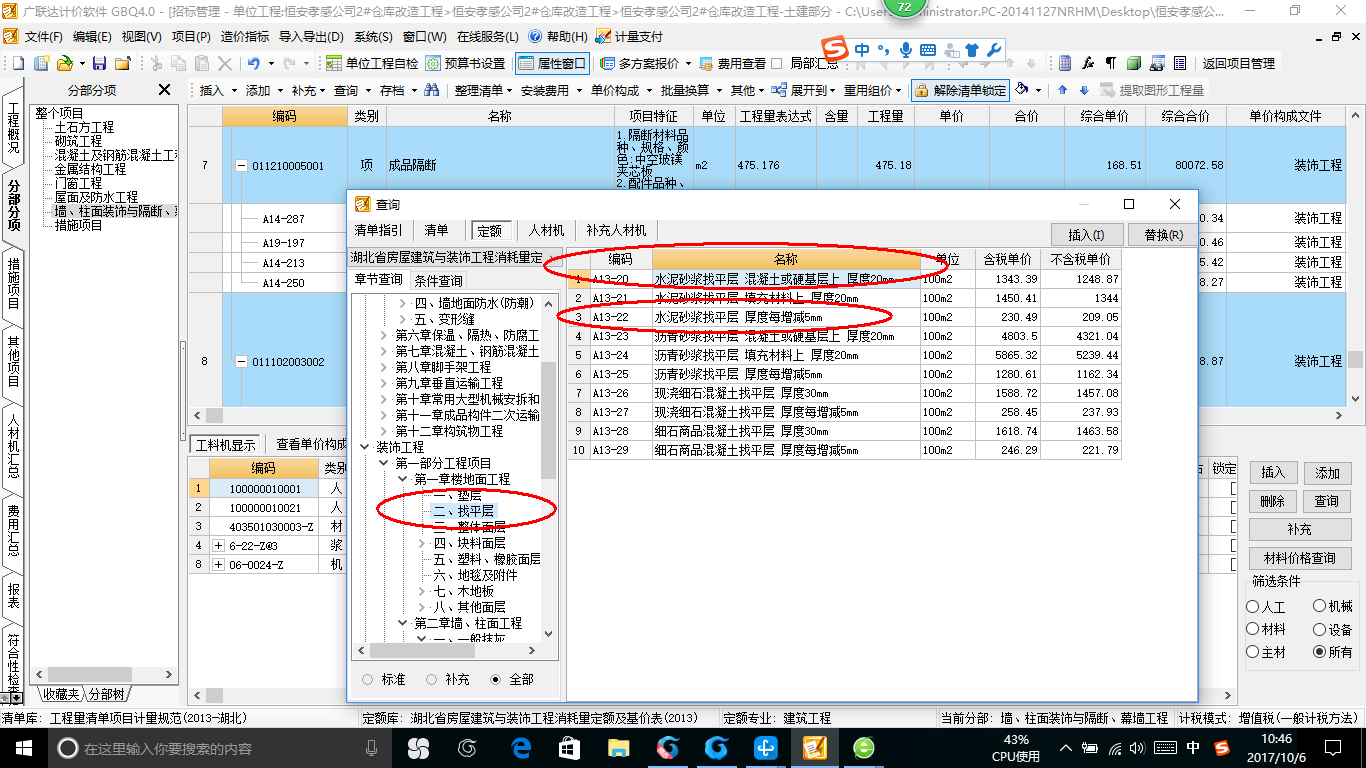Image resolution: width=1366 pixels, height=768 pixels.
Task: Open the 插入 dropdown in toolbar
Action: click(218, 90)
